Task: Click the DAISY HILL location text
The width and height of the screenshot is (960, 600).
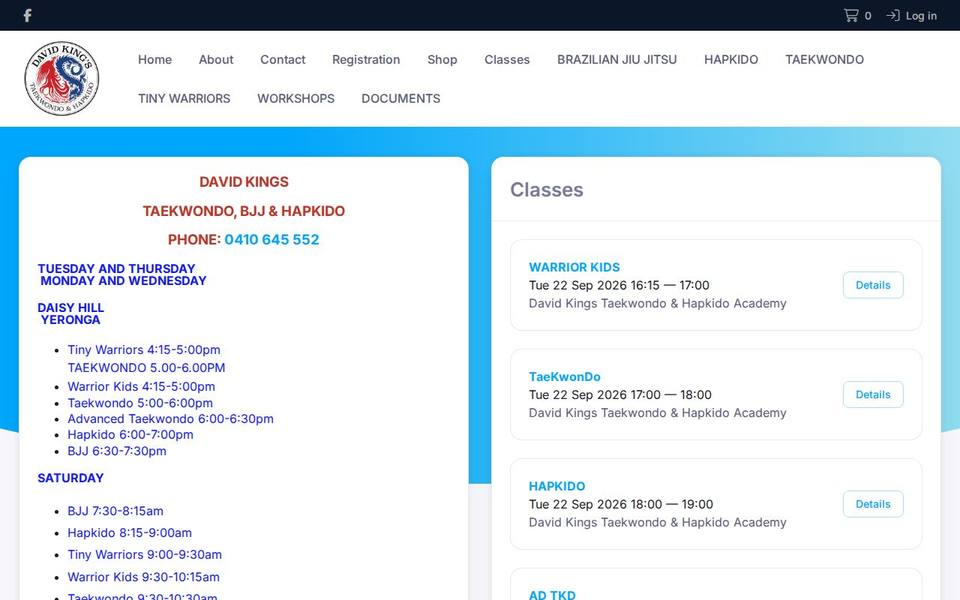Action: click(70, 307)
